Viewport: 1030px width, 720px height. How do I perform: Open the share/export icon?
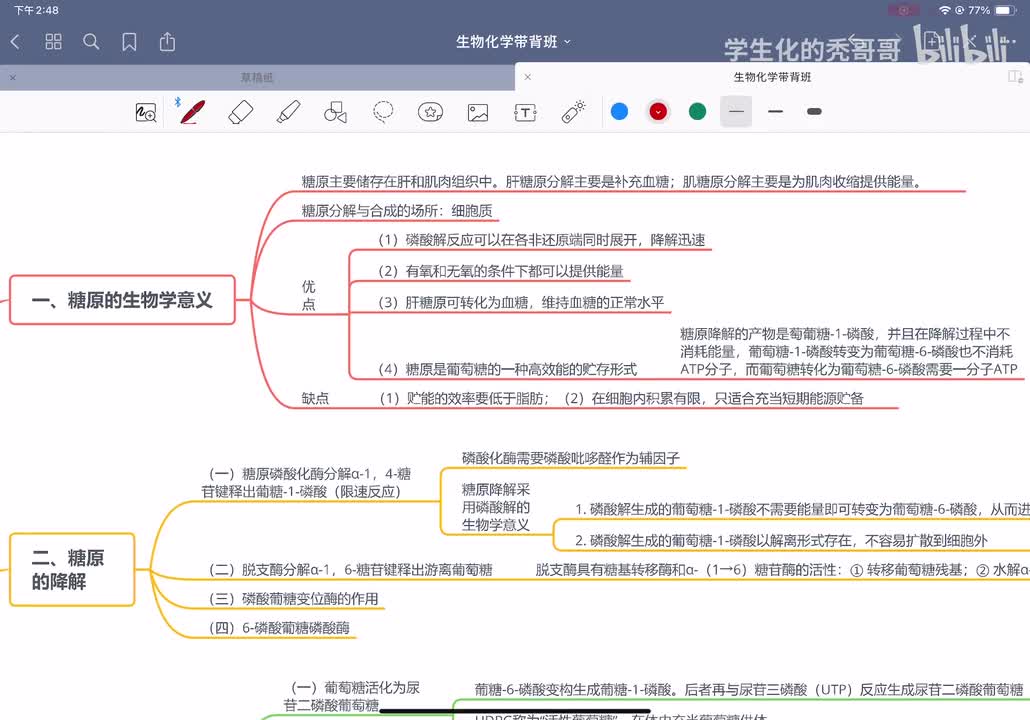[x=168, y=42]
